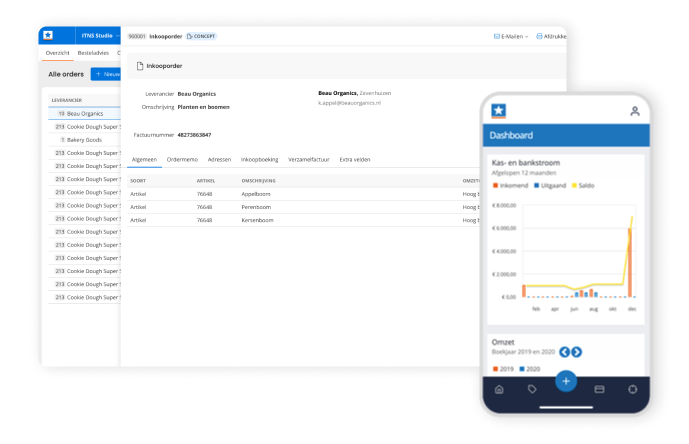Image resolution: width=689 pixels, height=444 pixels.
Task: Click the blue Nieuw button
Action: point(106,74)
